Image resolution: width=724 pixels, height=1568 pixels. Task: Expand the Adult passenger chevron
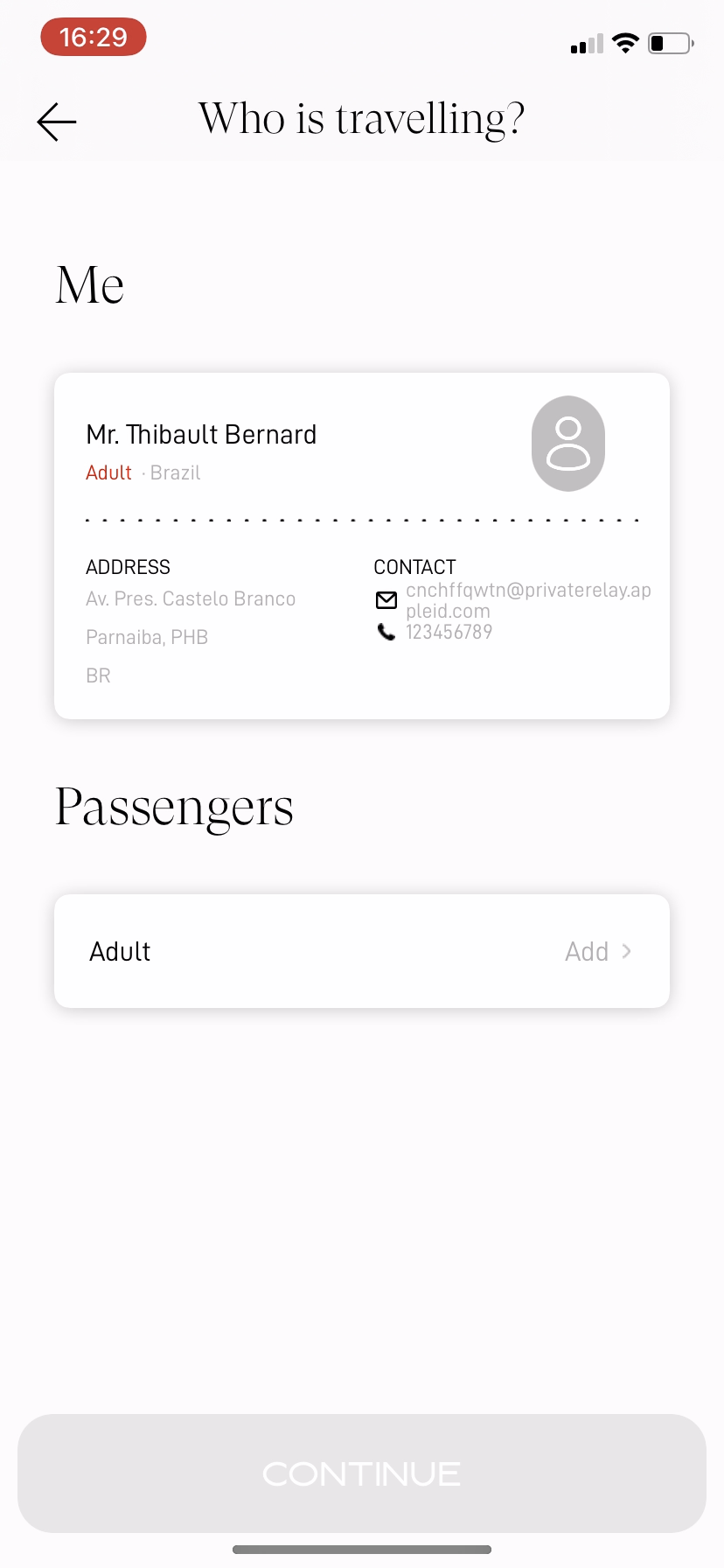(626, 951)
